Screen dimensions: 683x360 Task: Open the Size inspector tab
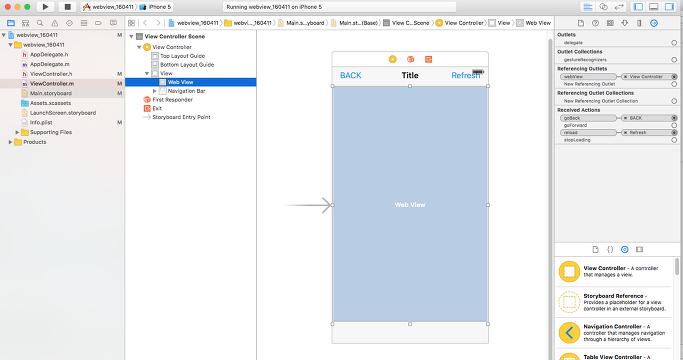(x=639, y=23)
